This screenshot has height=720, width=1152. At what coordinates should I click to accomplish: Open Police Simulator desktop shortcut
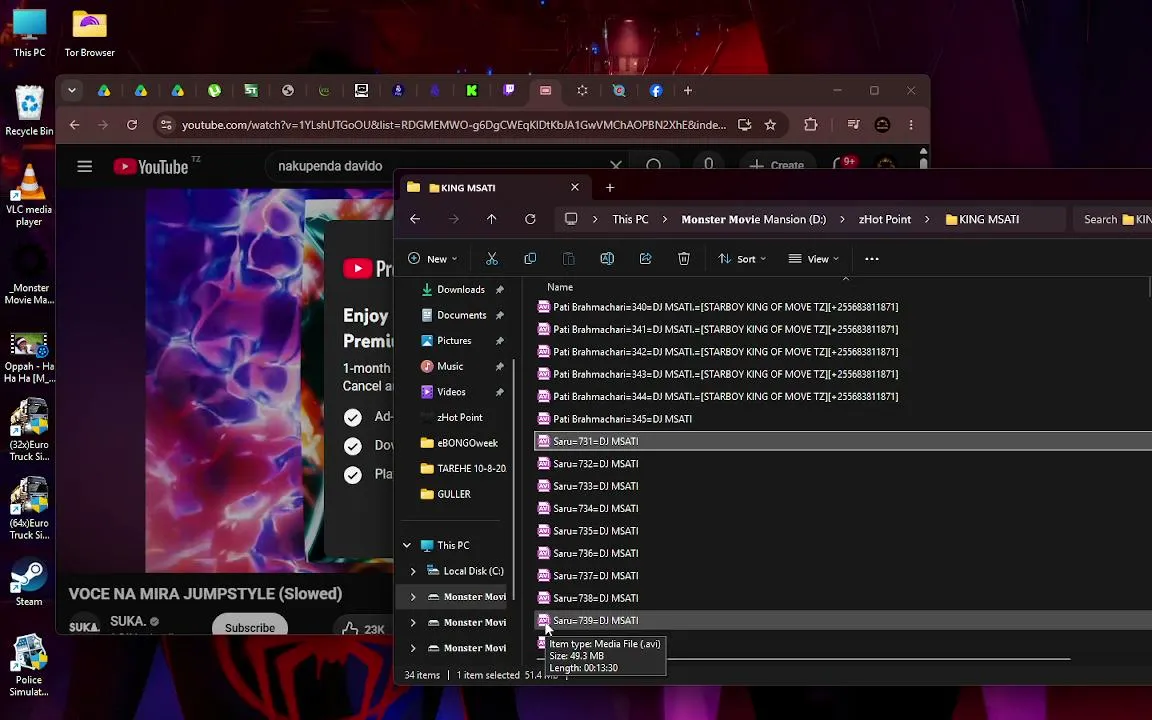click(29, 665)
